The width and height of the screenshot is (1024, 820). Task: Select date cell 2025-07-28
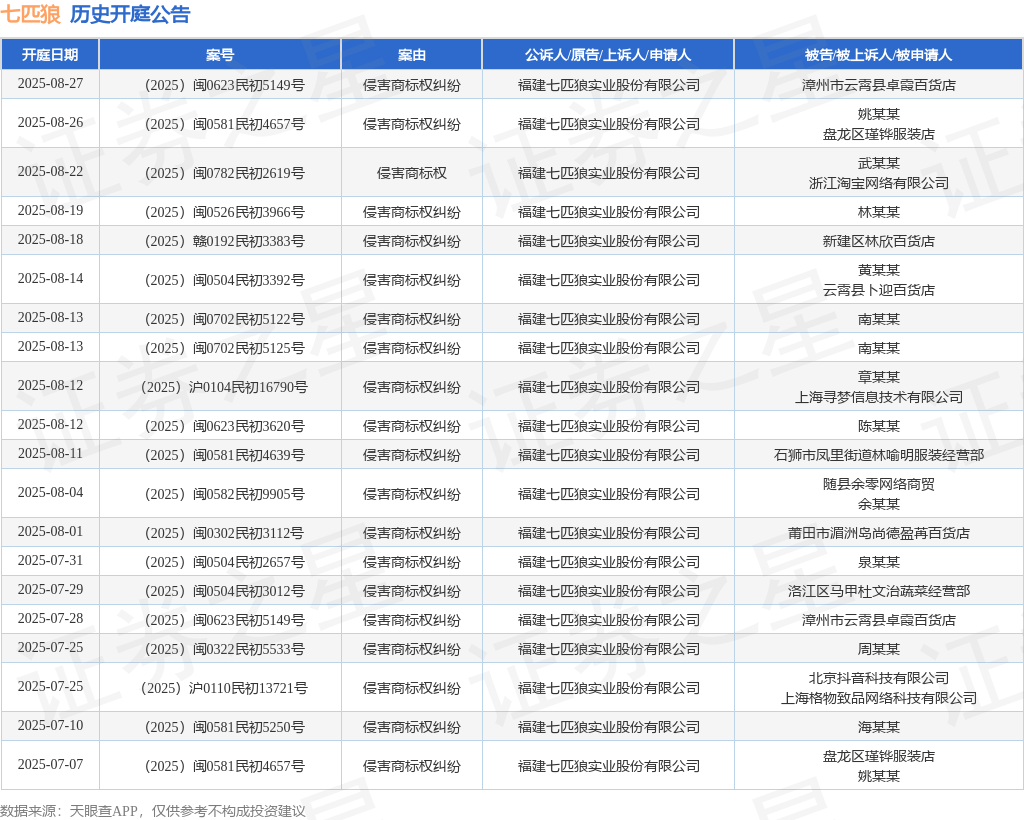50,618
